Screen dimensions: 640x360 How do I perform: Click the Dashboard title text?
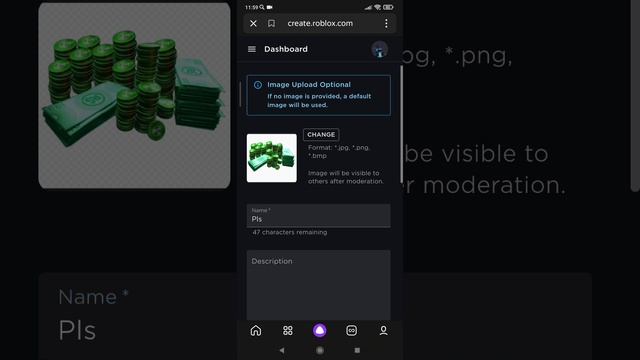point(286,49)
